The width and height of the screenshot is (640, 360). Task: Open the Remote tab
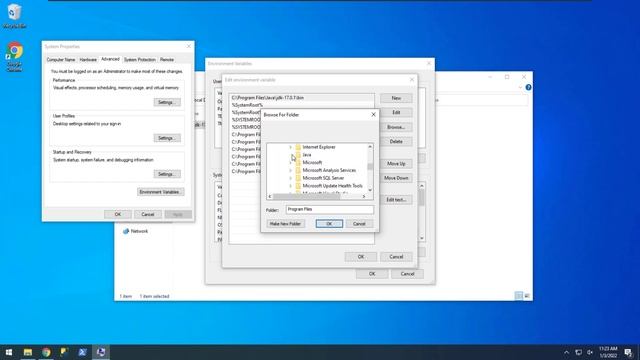click(x=167, y=60)
